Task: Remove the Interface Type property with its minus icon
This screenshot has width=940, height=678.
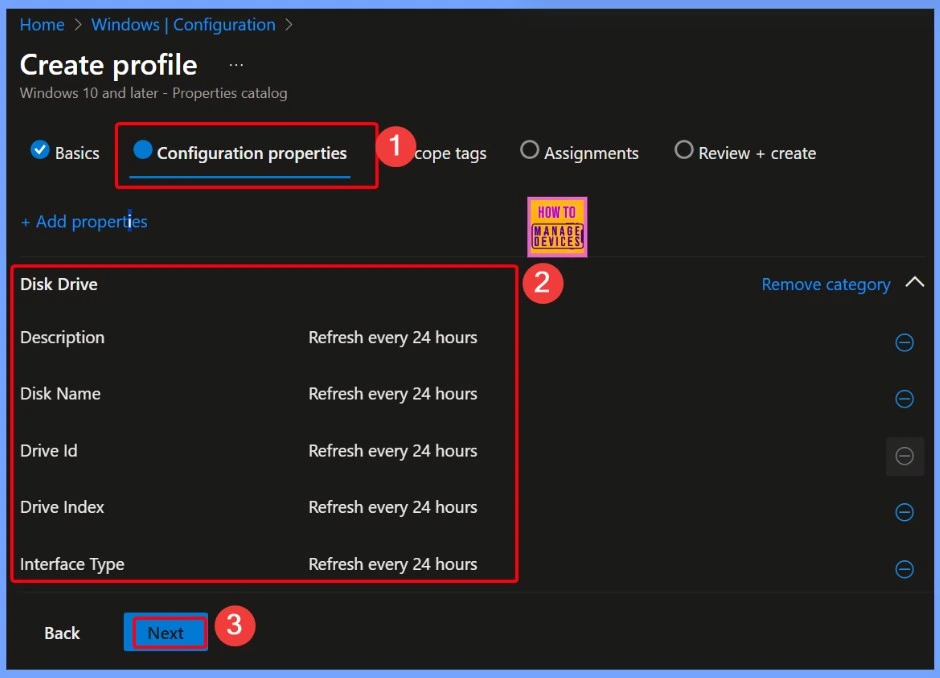Action: point(904,569)
